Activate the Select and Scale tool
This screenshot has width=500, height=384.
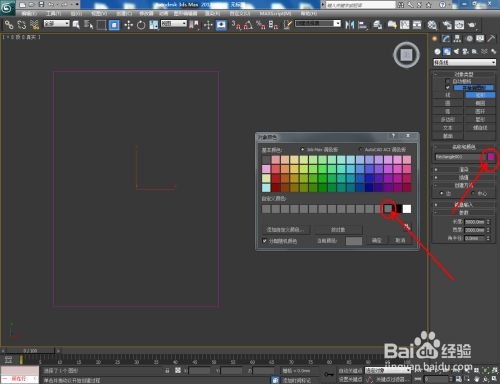pos(154,25)
